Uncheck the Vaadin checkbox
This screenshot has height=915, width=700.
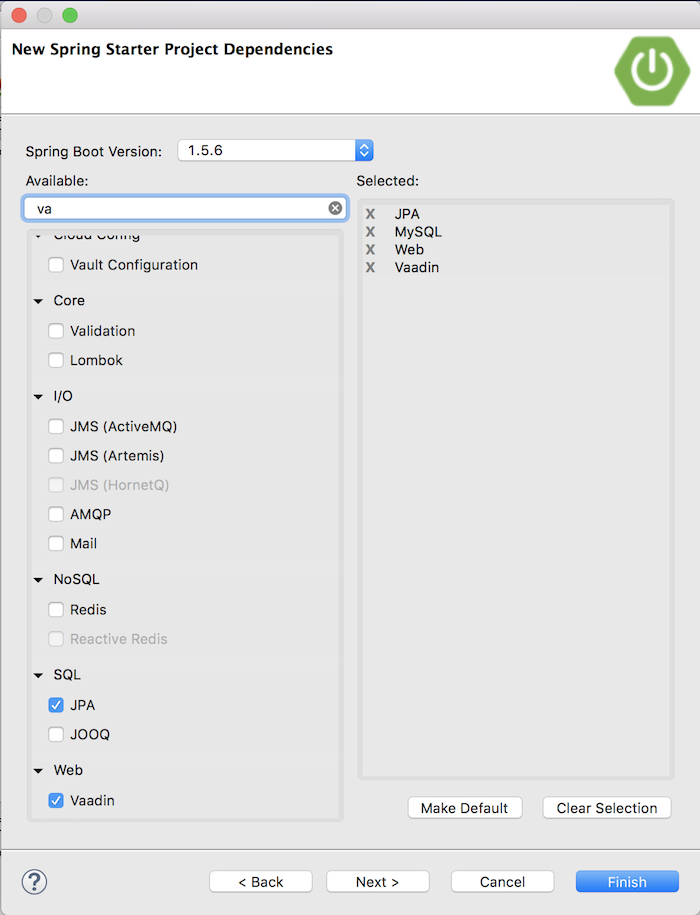[x=56, y=801]
